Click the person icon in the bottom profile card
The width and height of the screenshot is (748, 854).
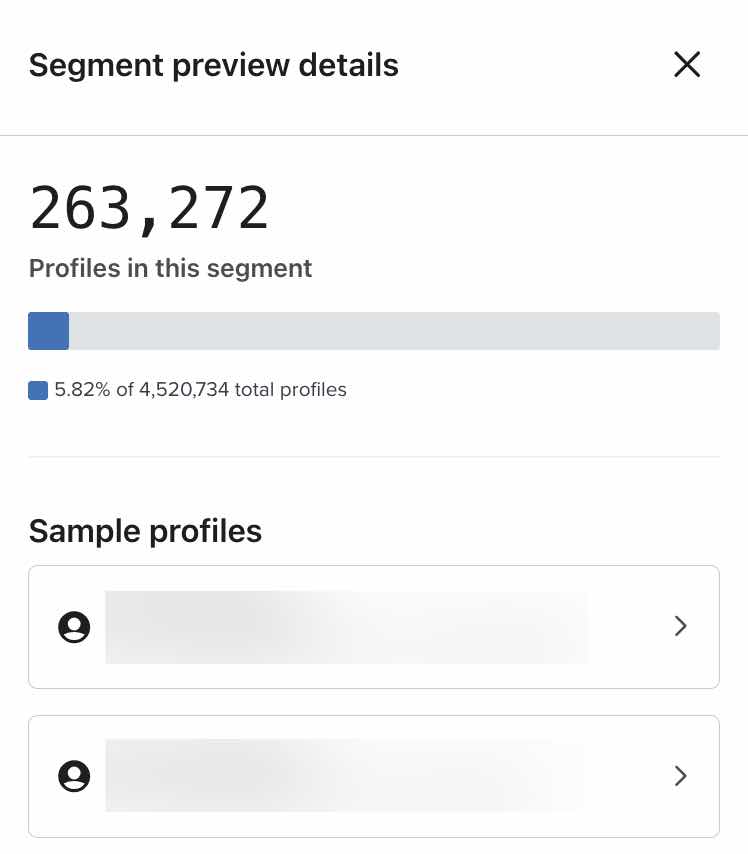(74, 776)
